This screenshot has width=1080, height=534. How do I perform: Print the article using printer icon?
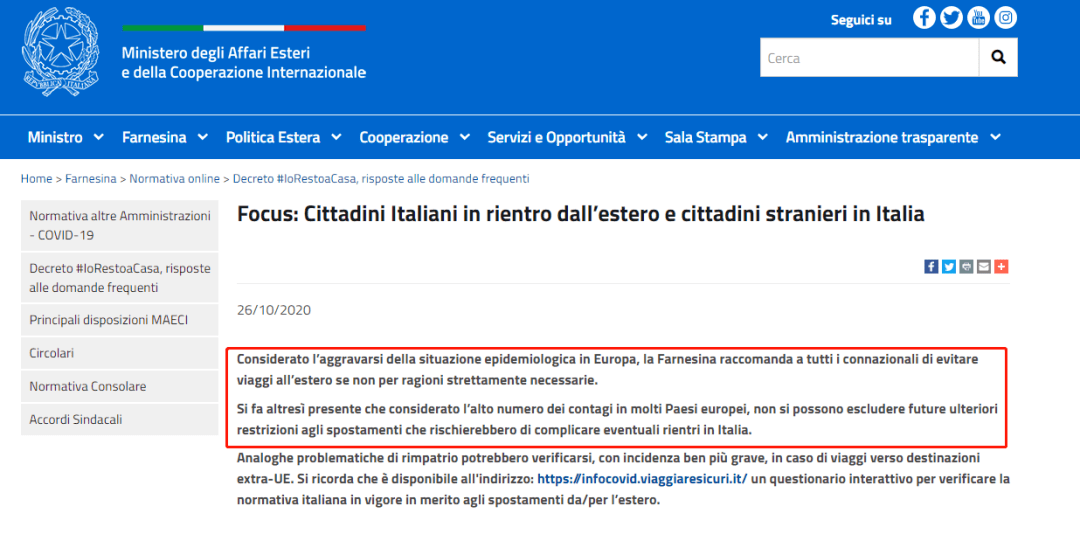[x=966, y=266]
